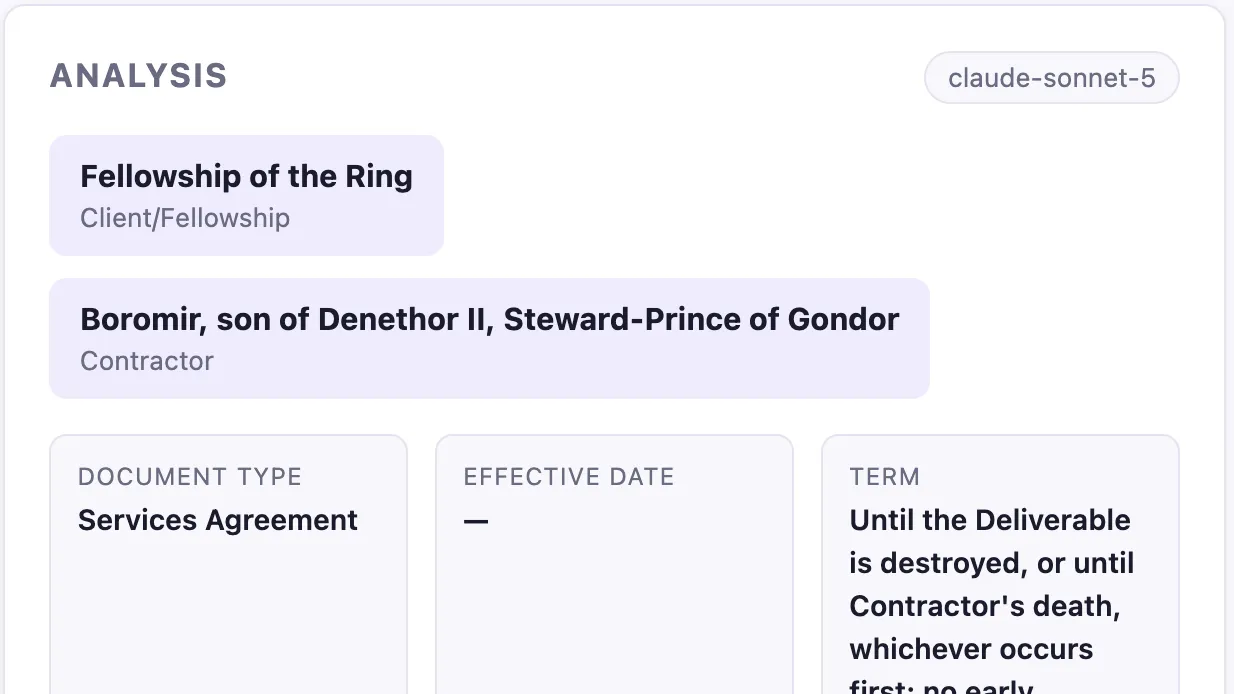Click the text line 'Until the Deliverable'
The image size is (1234, 694).
990,520
